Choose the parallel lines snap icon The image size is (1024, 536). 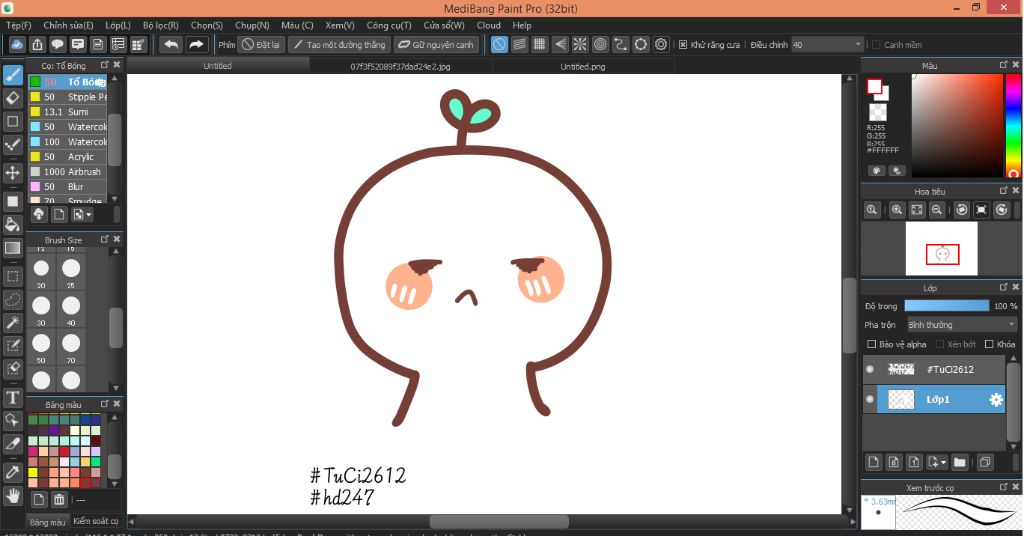tap(519, 44)
